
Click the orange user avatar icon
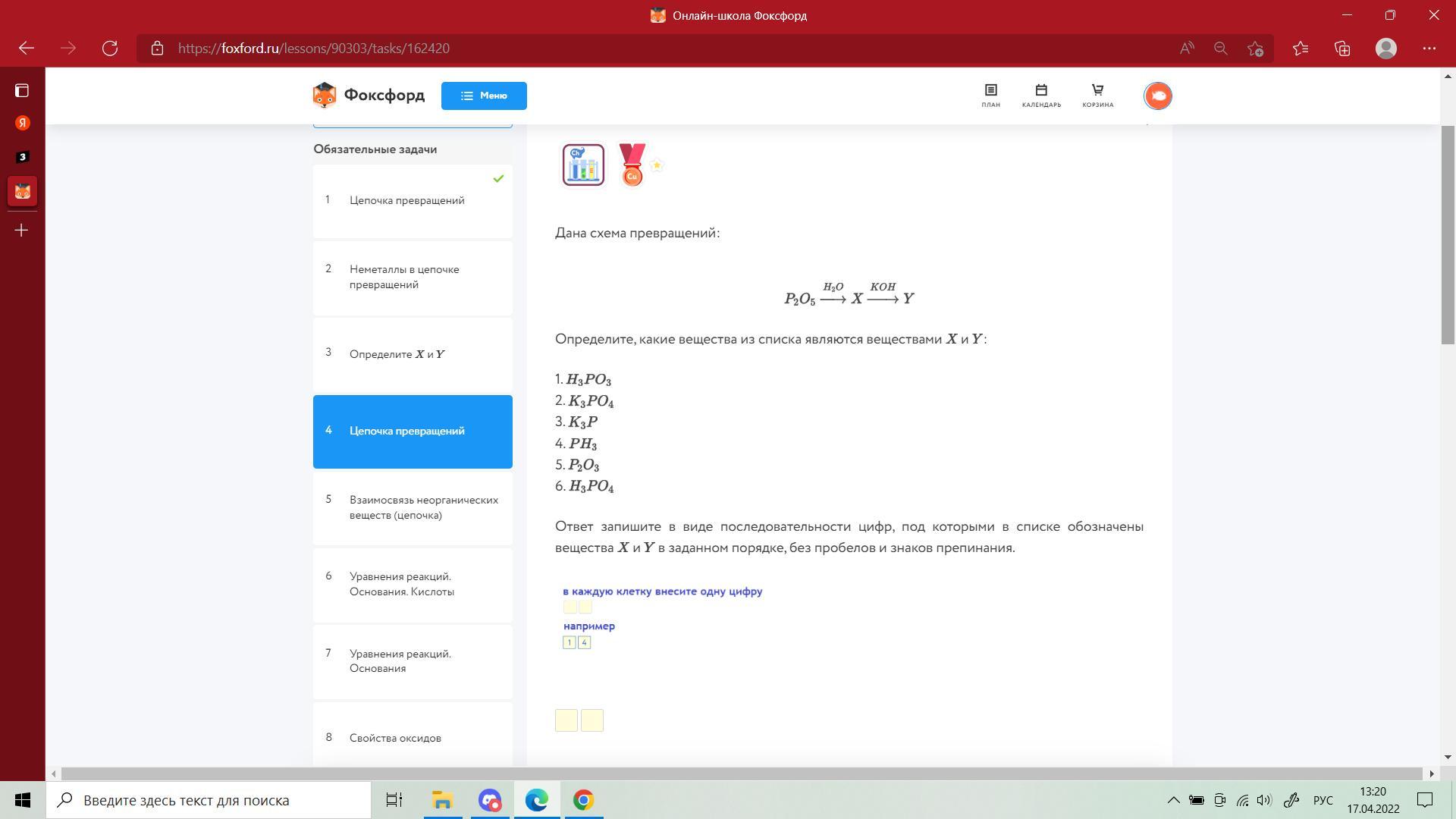(x=1157, y=96)
